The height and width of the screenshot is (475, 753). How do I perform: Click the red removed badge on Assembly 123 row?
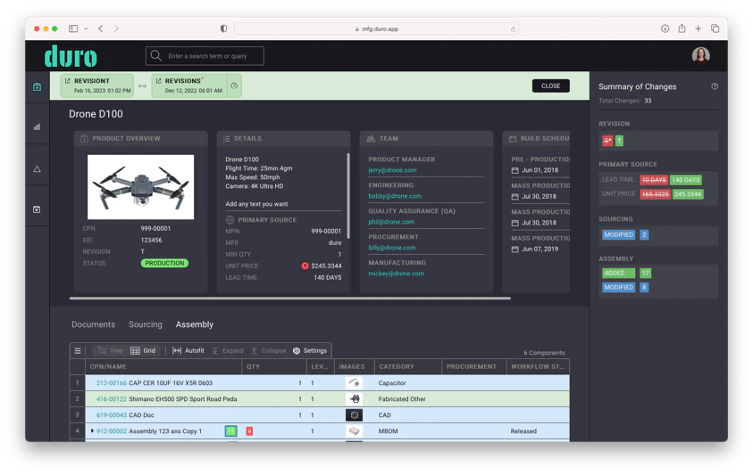click(x=249, y=431)
